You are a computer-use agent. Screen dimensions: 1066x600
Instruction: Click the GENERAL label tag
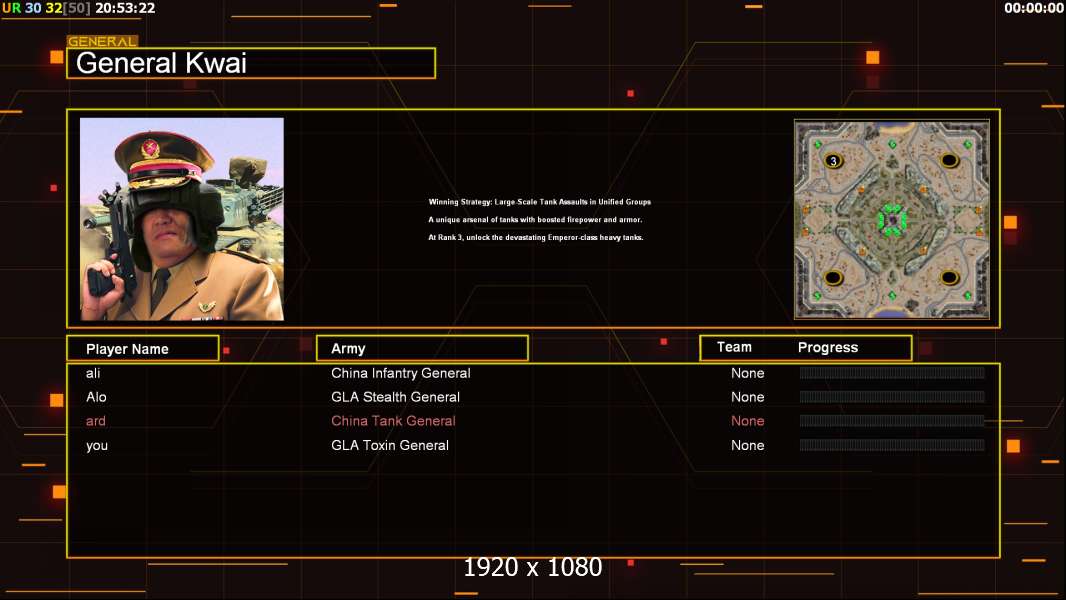102,41
